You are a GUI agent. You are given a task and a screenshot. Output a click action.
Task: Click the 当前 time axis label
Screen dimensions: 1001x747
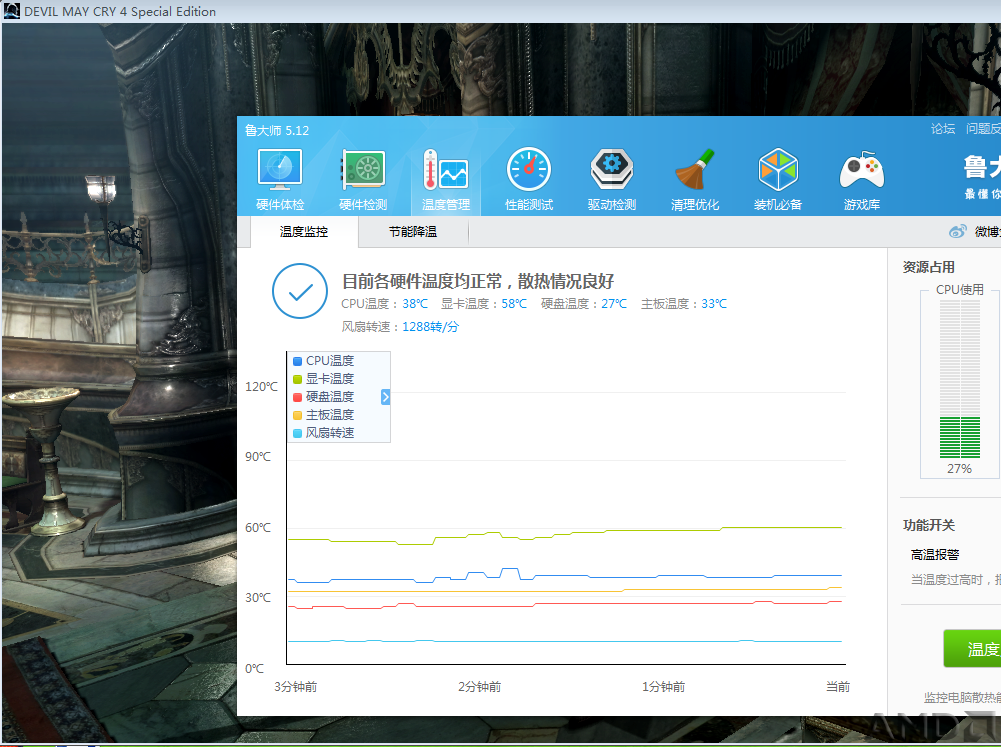(x=838, y=687)
